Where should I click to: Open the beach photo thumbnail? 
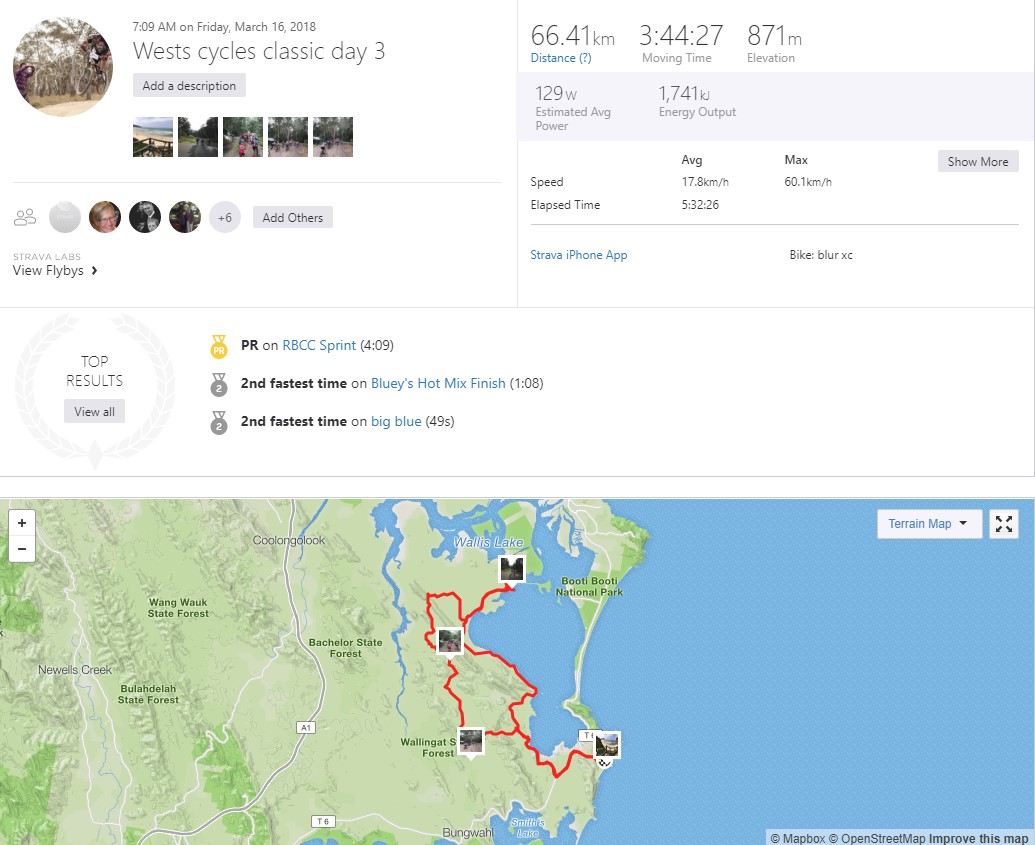pos(153,137)
